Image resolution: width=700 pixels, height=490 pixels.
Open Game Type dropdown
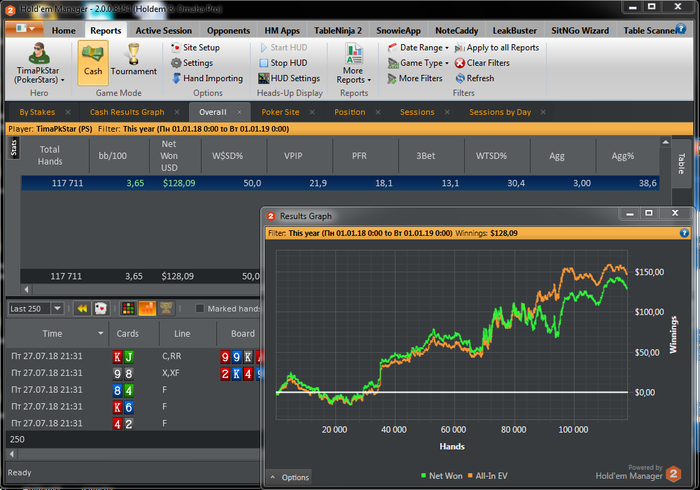pyautogui.click(x=418, y=63)
